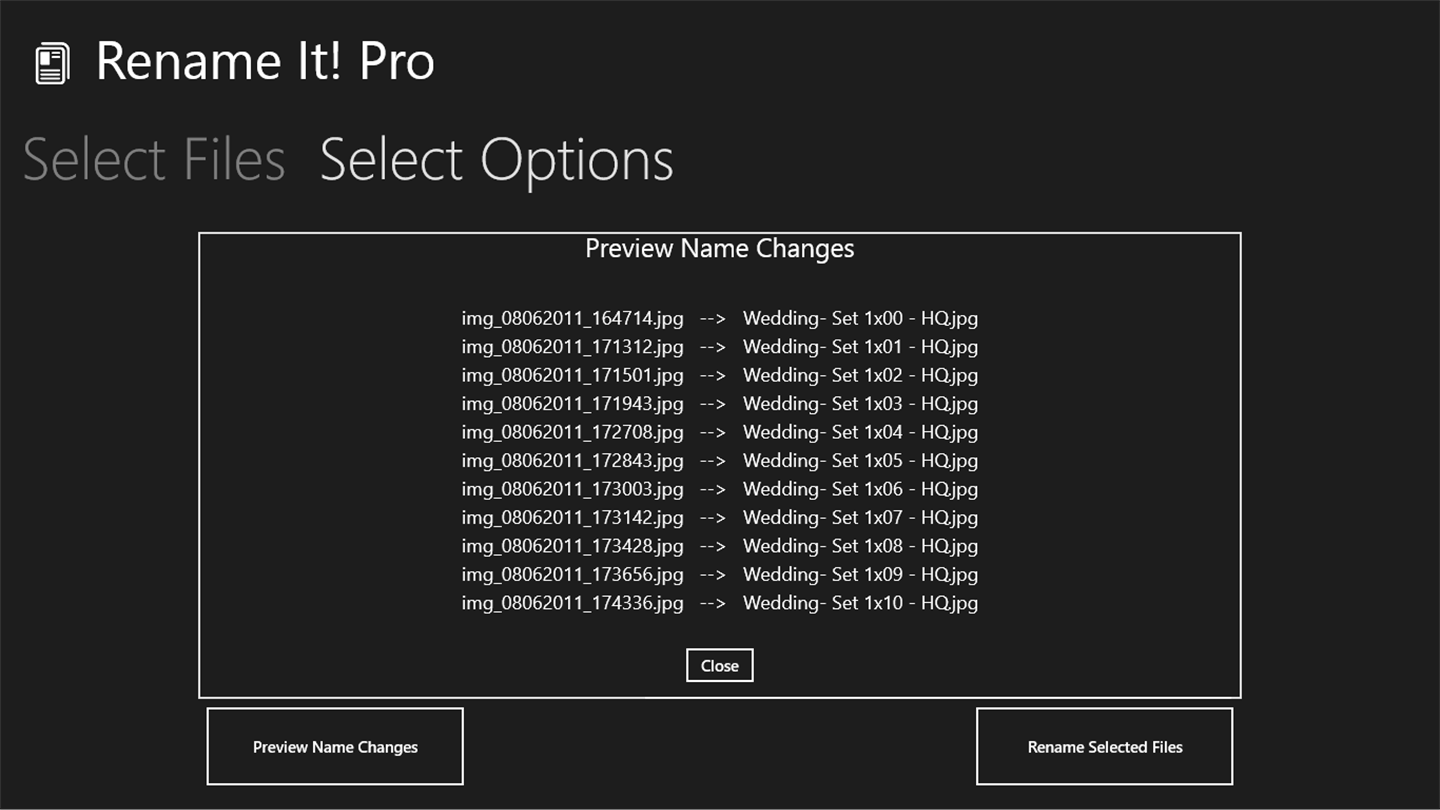This screenshot has width=1440, height=810.
Task: Click new name Wedding- Set 1x08 - HQ.jpg
Action: click(x=860, y=546)
